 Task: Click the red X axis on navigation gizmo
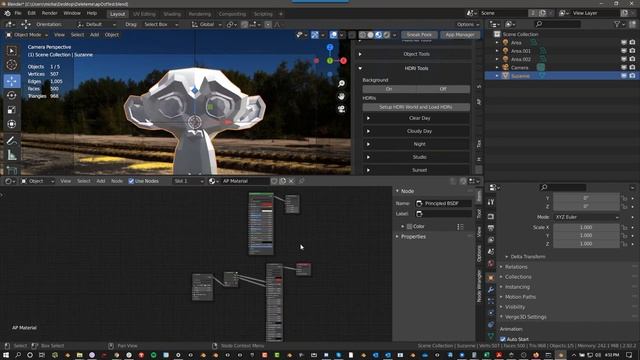[343, 61]
